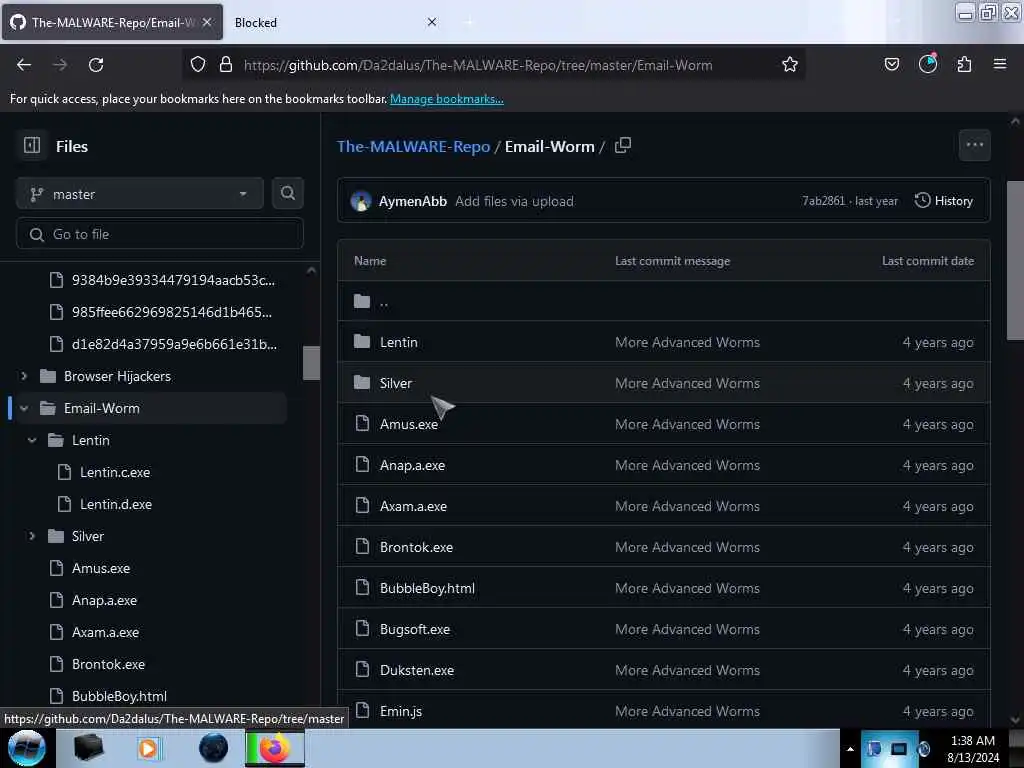Select file d1e82d4a37959a9e6b661e31b in tree
The width and height of the screenshot is (1024, 768).
click(174, 344)
